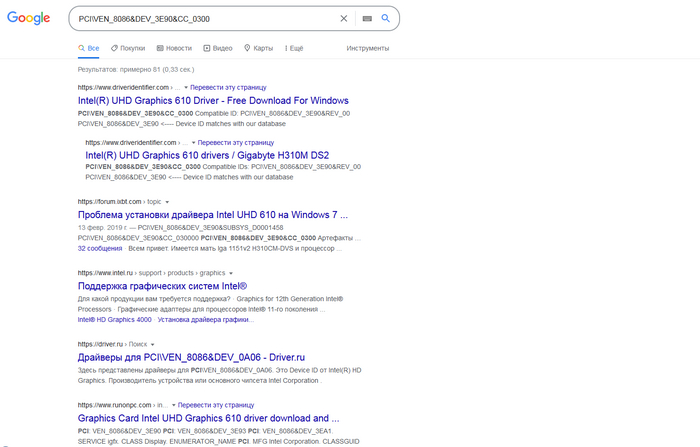700x447 pixels.
Task: Expand dropdown arrow next to driver.ru URL
Action: pos(153,344)
